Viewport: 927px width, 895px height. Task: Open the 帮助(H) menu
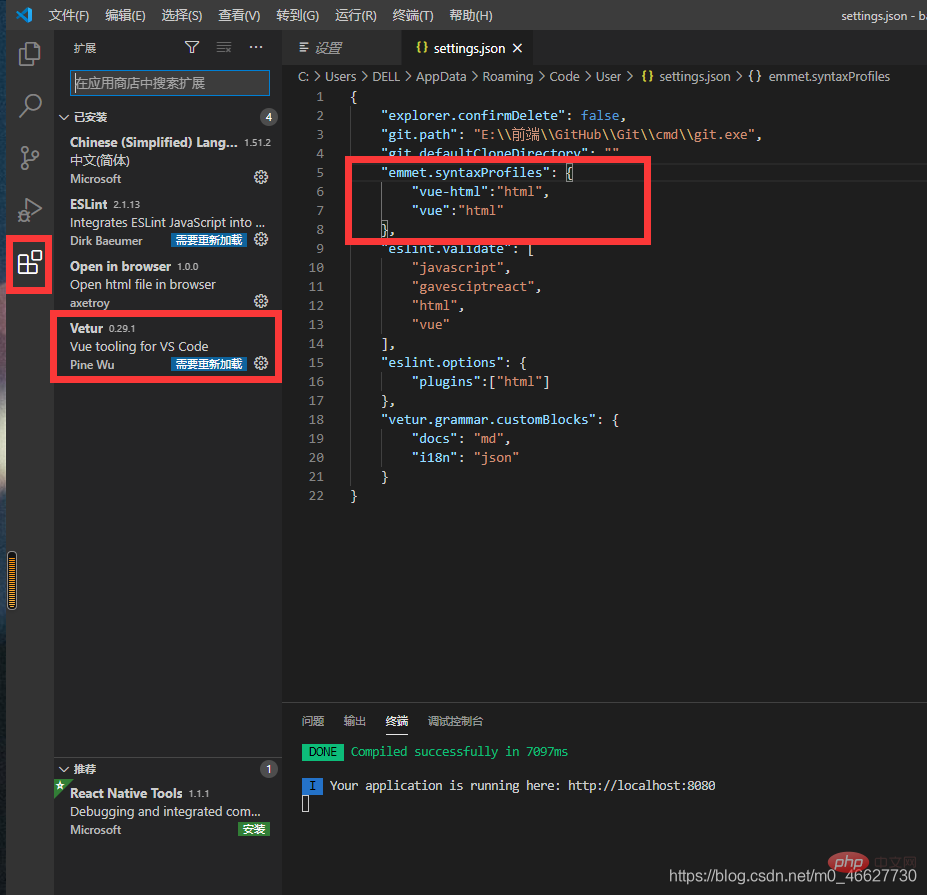[471, 15]
